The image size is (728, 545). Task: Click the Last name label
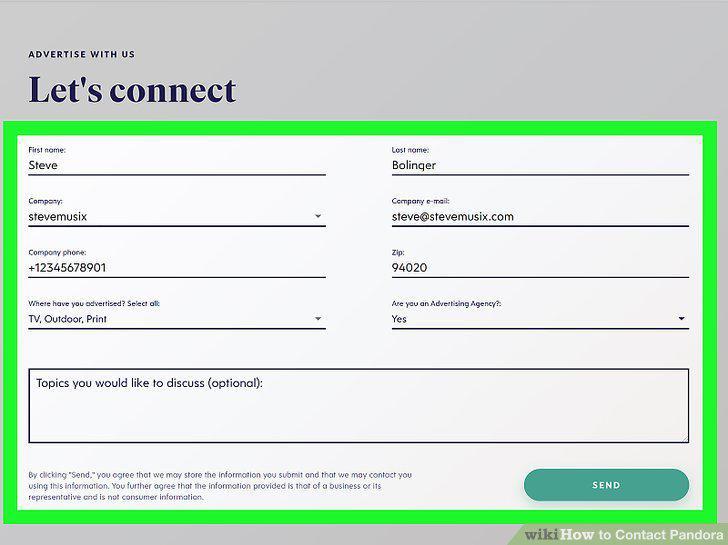tap(410, 150)
